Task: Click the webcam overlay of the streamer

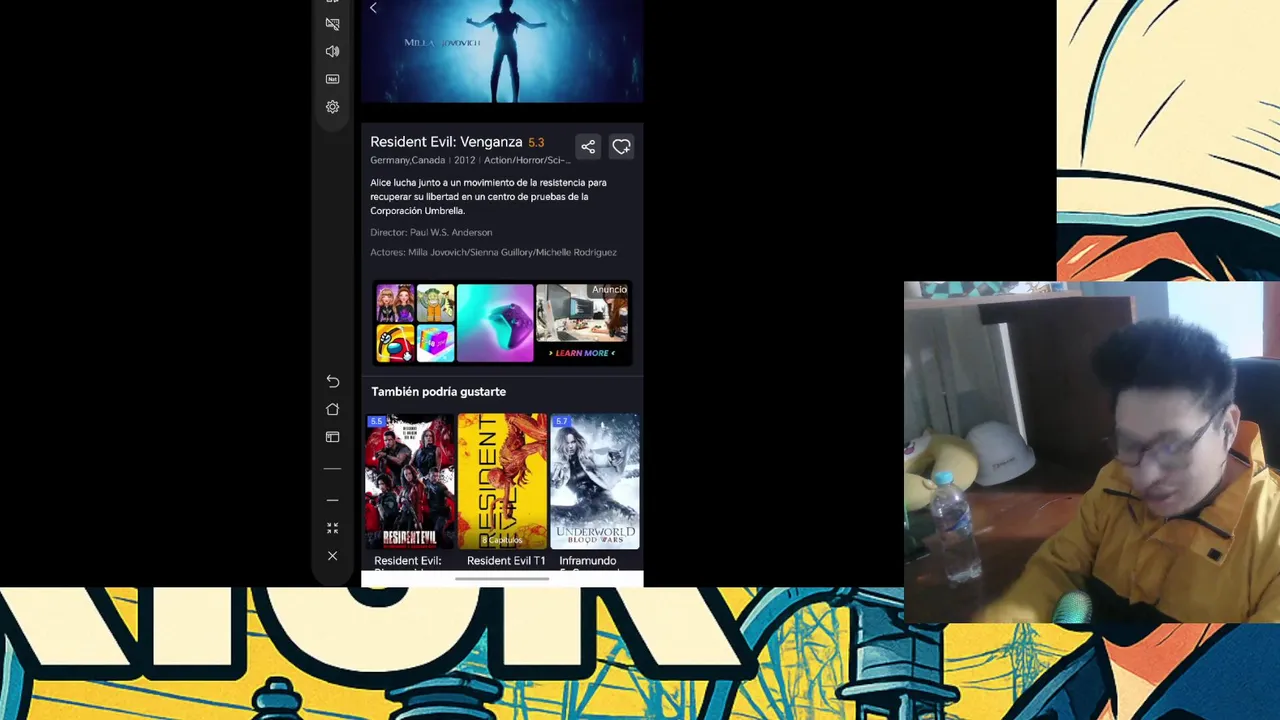Action: (x=1092, y=452)
